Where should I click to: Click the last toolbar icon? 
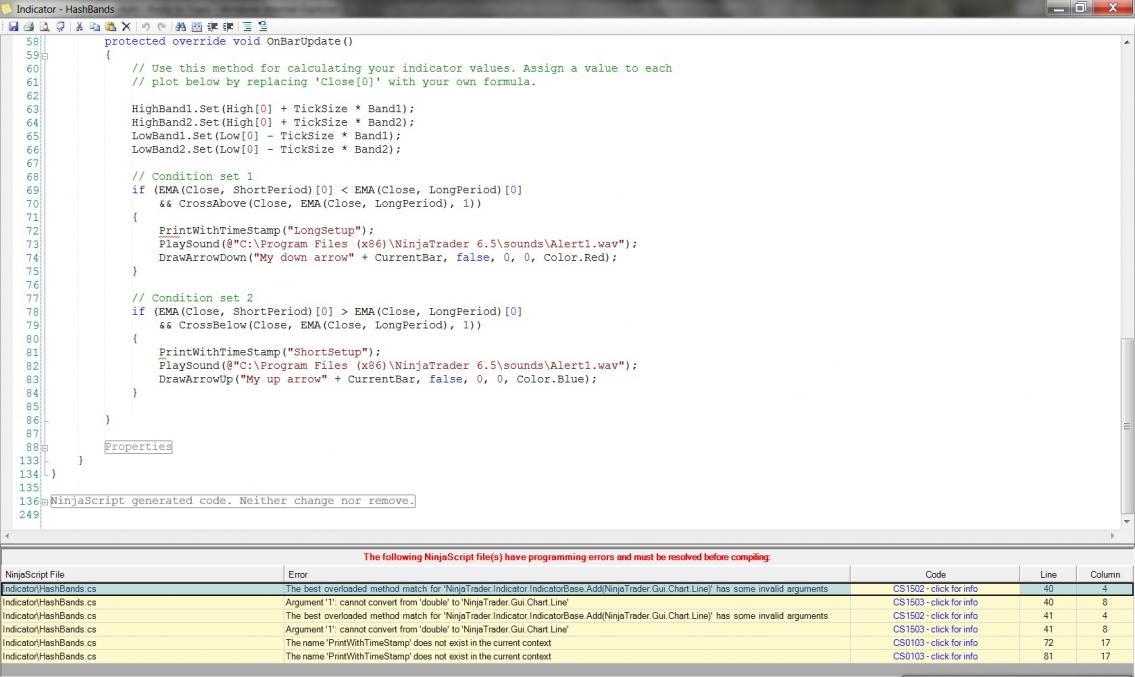click(x=263, y=26)
